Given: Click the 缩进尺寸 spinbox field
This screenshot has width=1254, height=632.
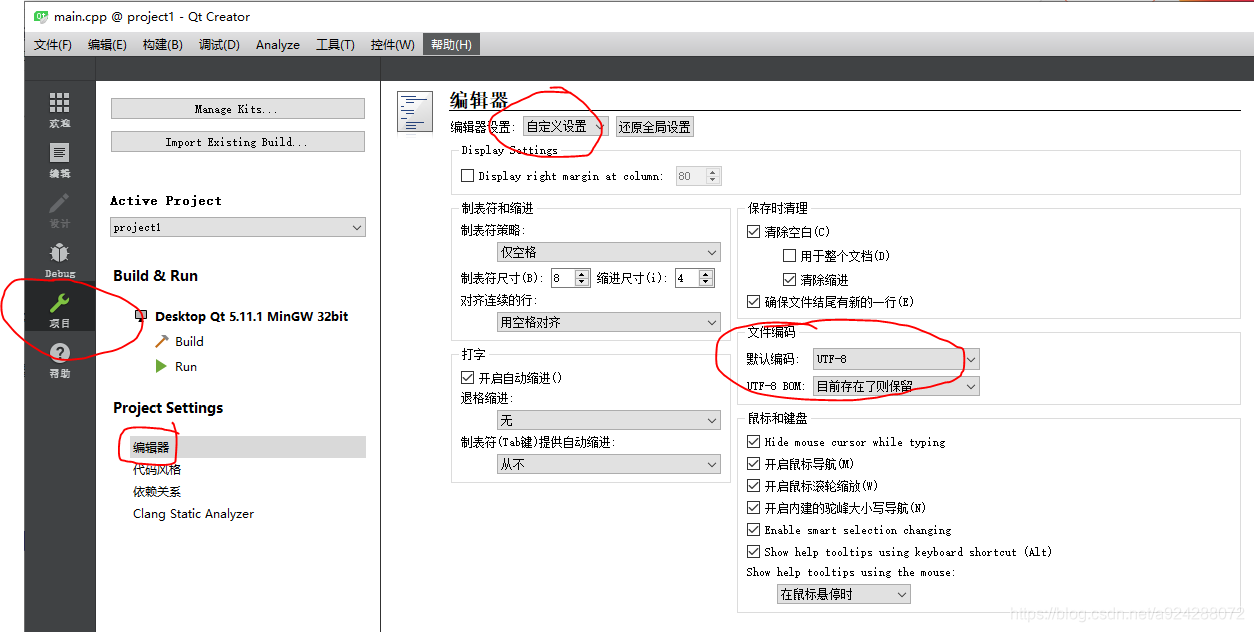Looking at the screenshot, I should coord(694,279).
